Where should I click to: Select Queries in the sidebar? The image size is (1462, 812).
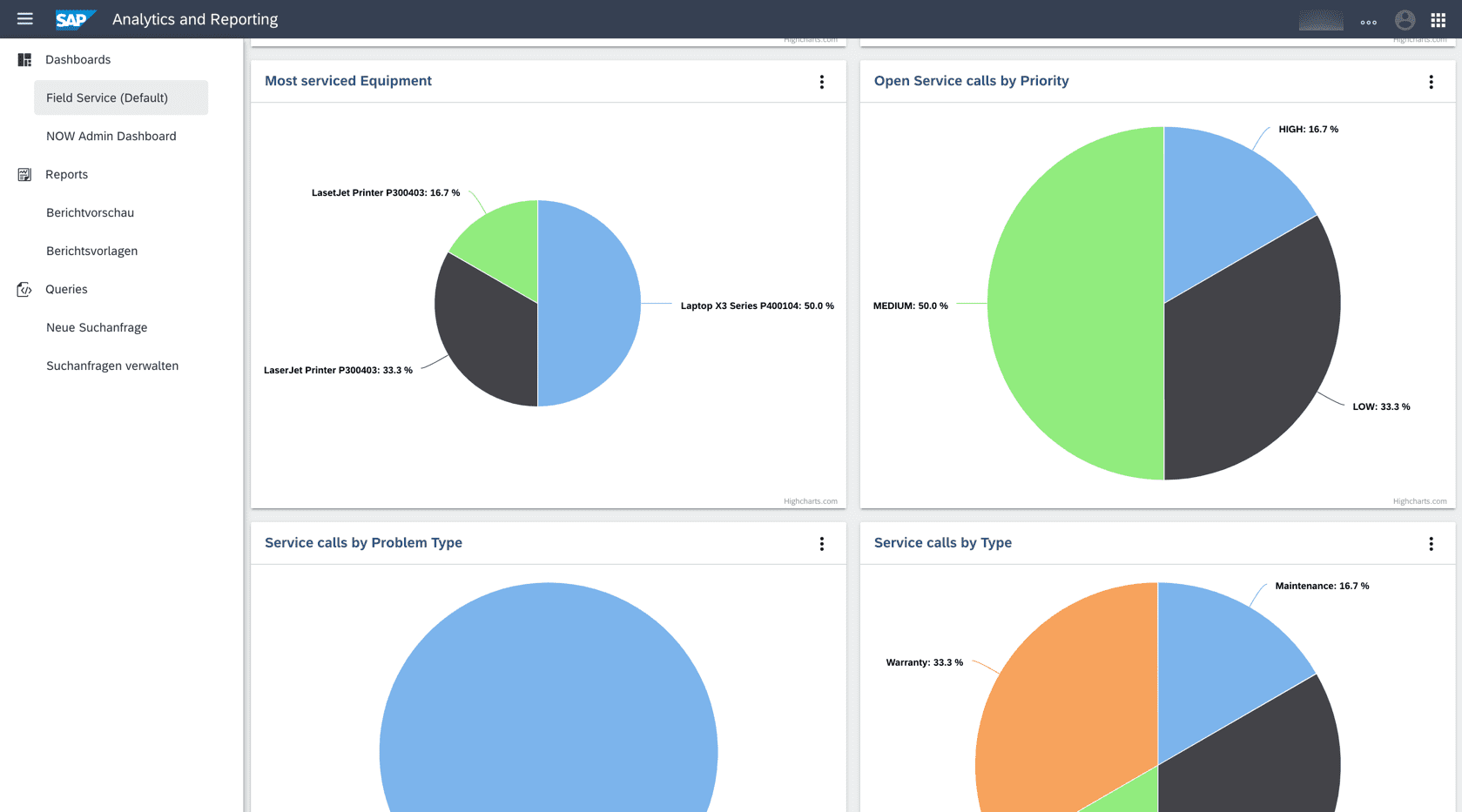pyautogui.click(x=66, y=289)
